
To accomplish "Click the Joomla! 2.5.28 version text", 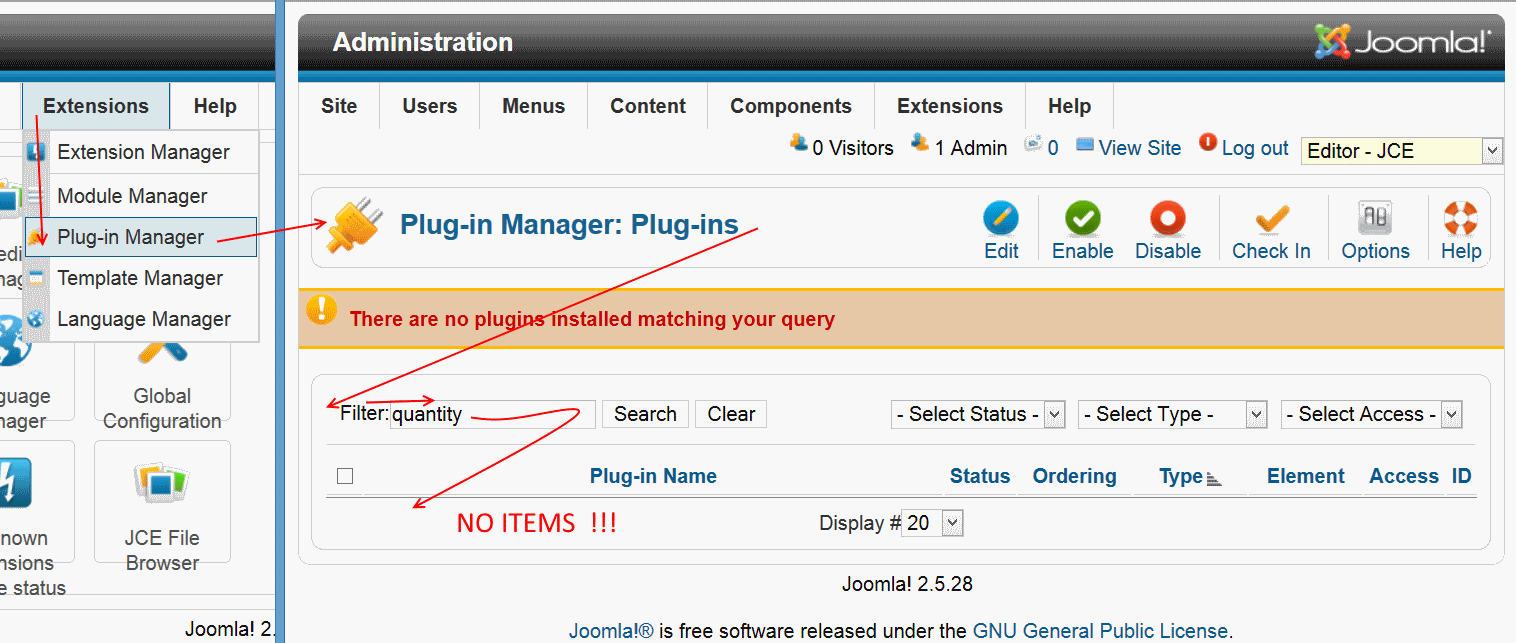I will coord(907,583).
